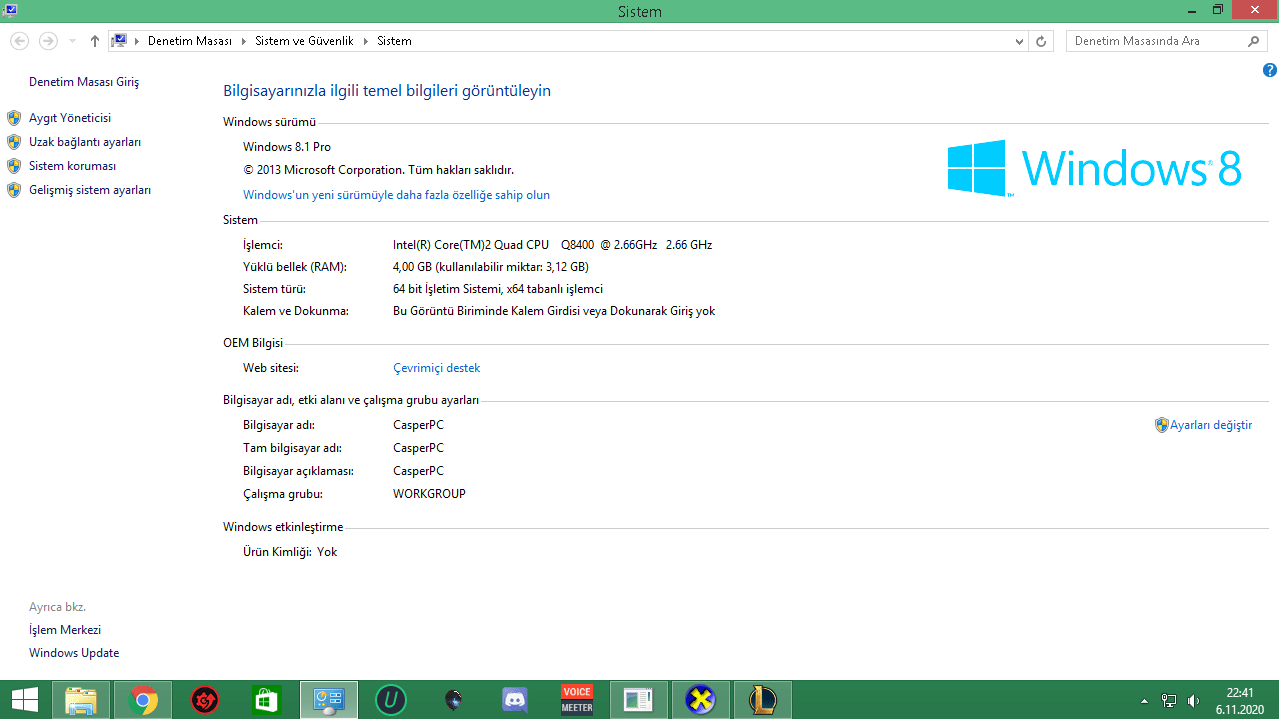Open Aygıt Yöneticisi

click(x=70, y=118)
